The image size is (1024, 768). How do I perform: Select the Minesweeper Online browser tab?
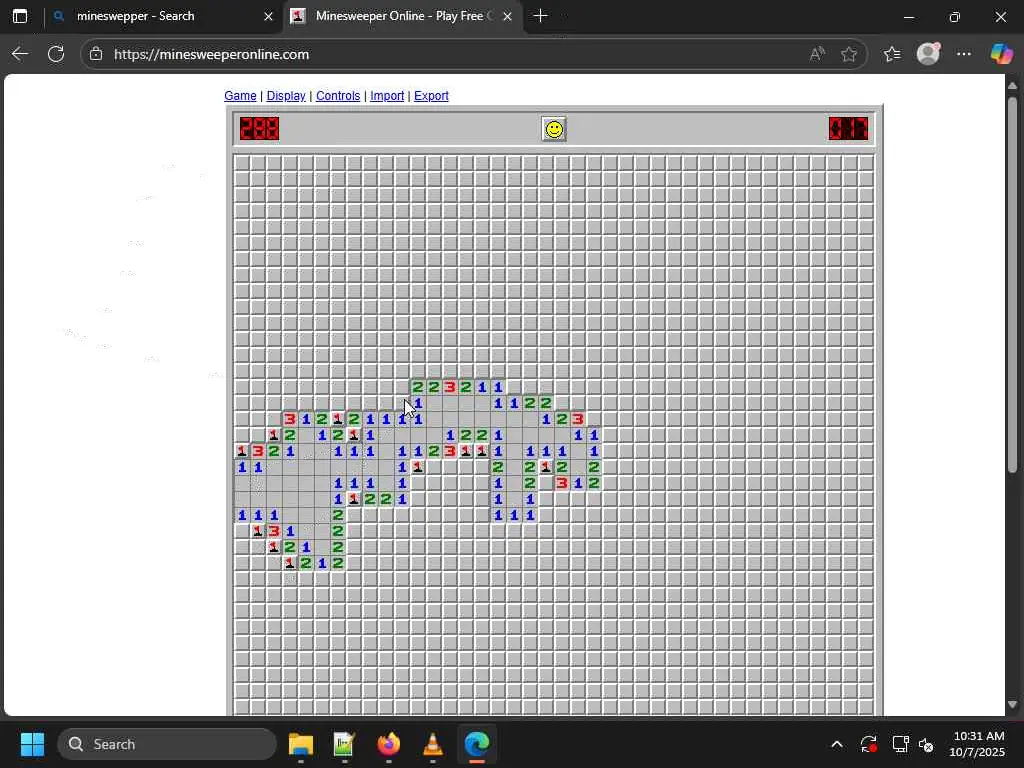[403, 16]
